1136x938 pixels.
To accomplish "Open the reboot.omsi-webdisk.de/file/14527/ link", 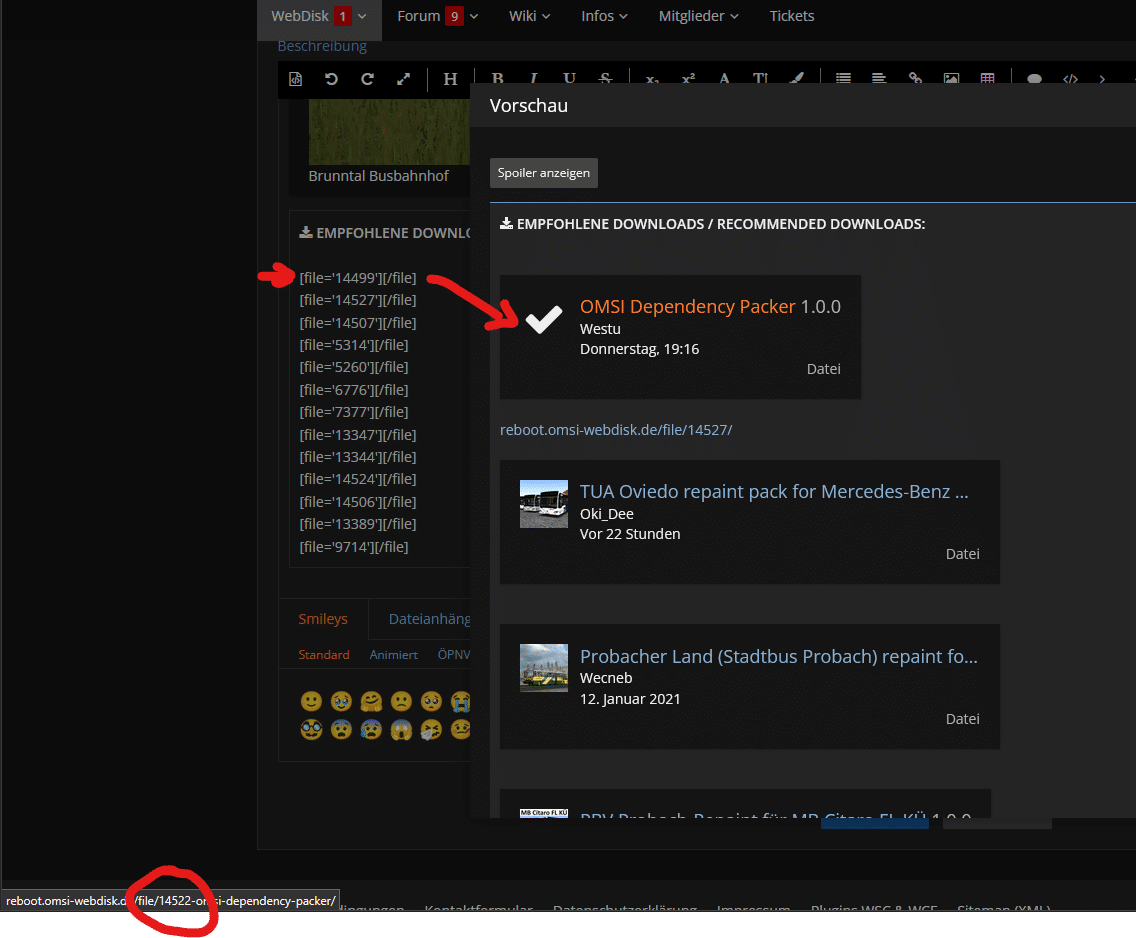I will tap(616, 429).
